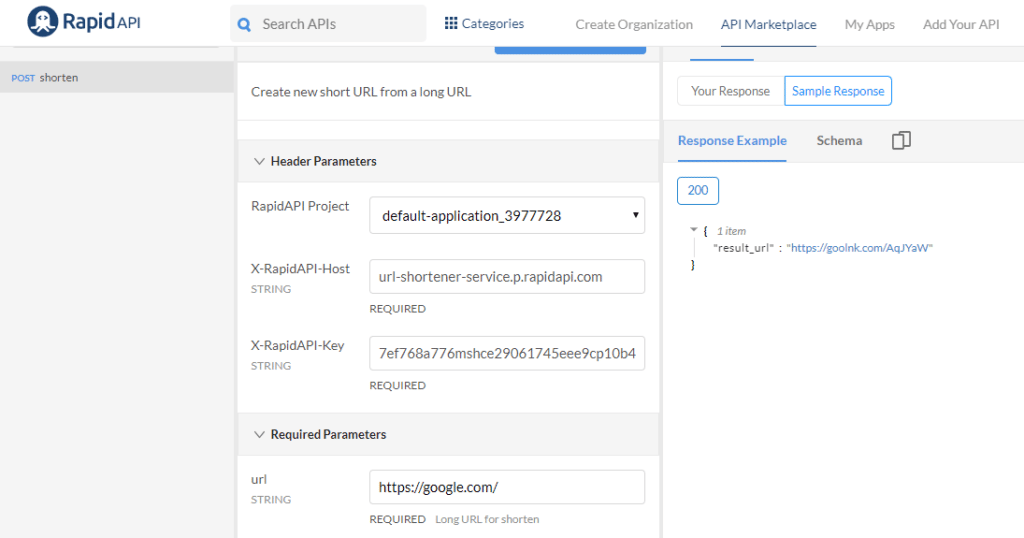Click the 'RapidAPI Project' label
Image resolution: width=1024 pixels, height=538 pixels.
pyautogui.click(x=300, y=206)
